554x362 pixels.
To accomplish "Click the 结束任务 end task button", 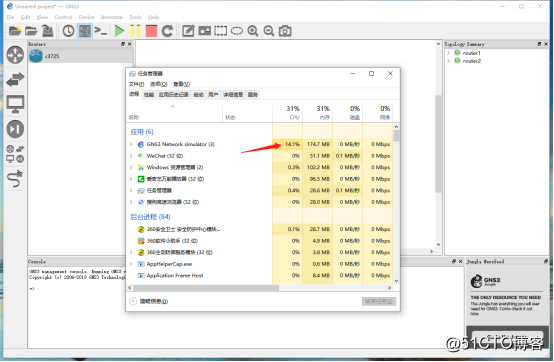I will tap(379, 301).
